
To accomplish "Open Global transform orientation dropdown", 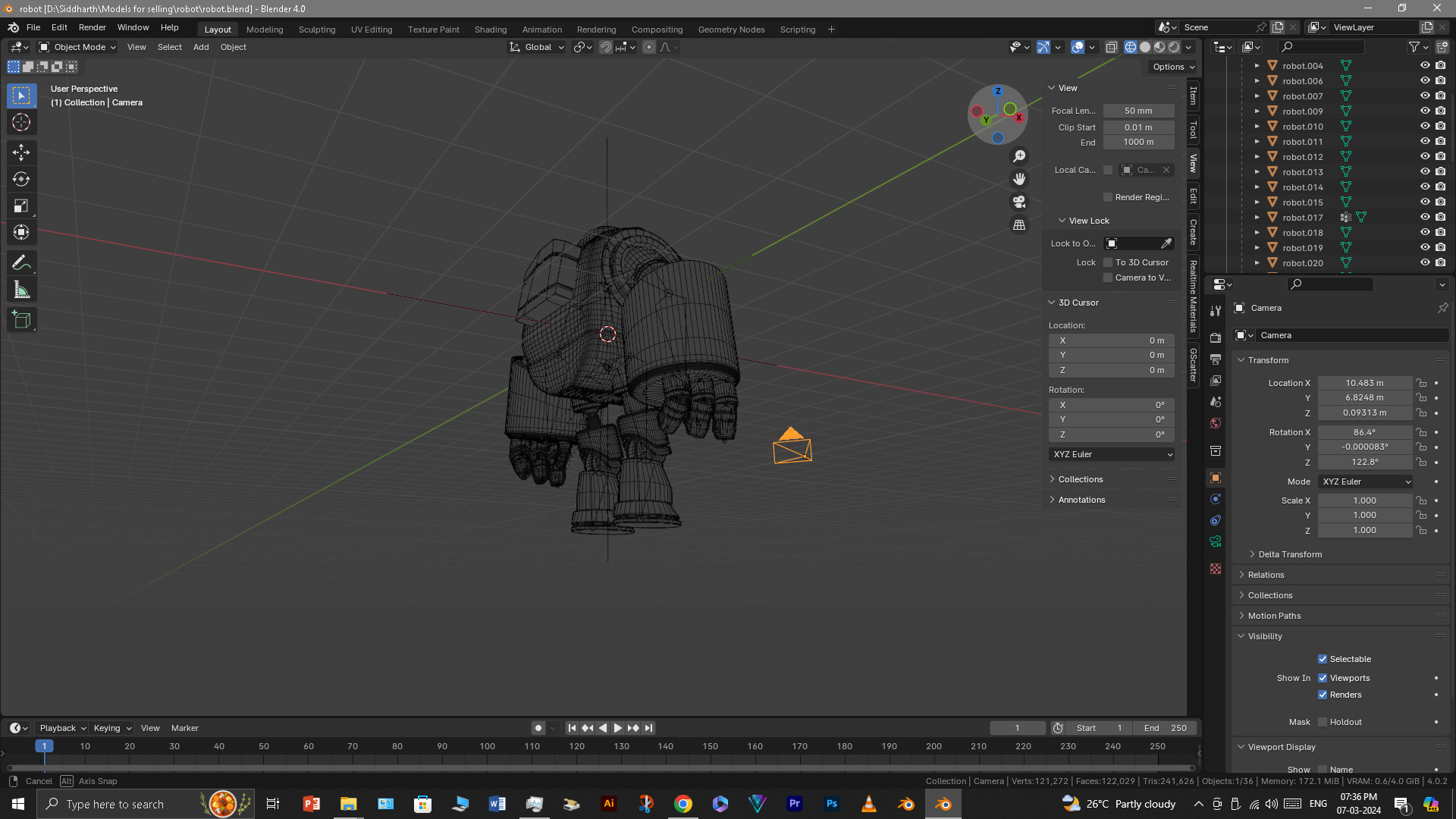I will (537, 47).
